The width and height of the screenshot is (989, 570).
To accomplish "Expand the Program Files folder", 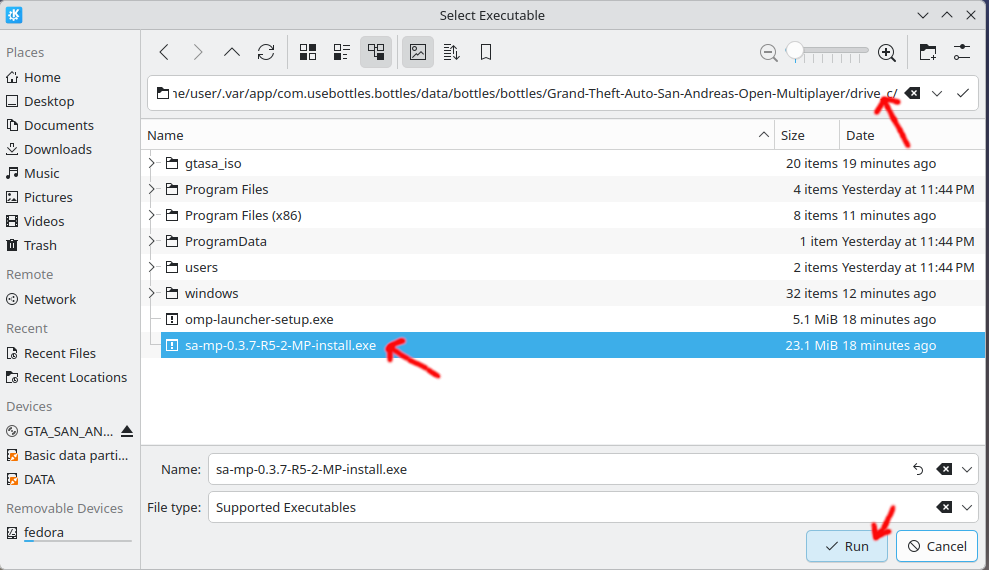I will [x=151, y=189].
